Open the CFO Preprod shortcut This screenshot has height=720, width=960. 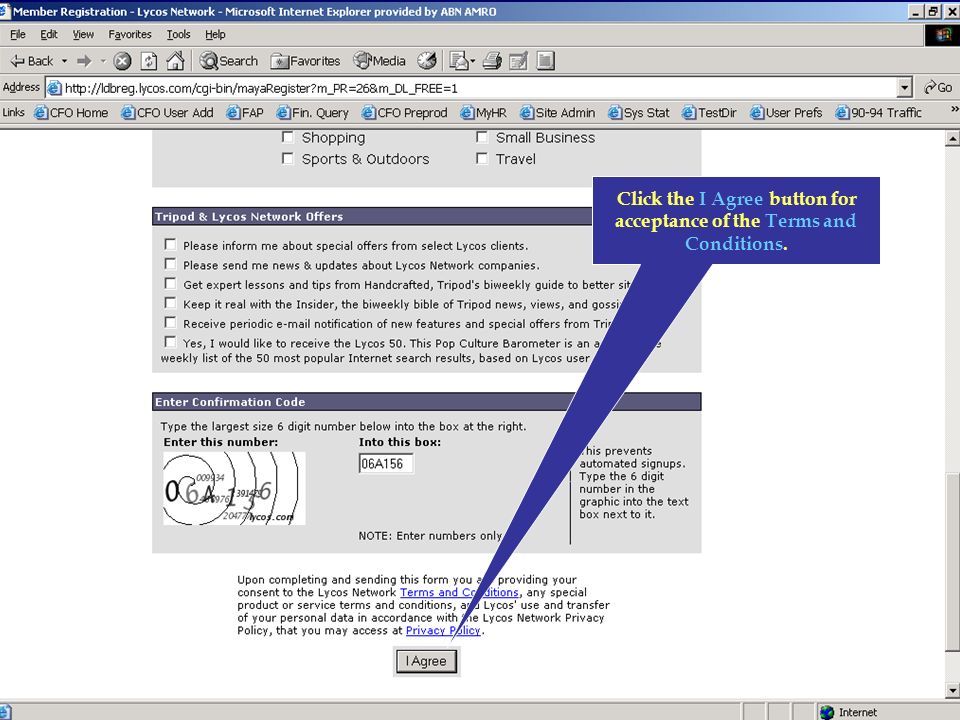(x=404, y=113)
